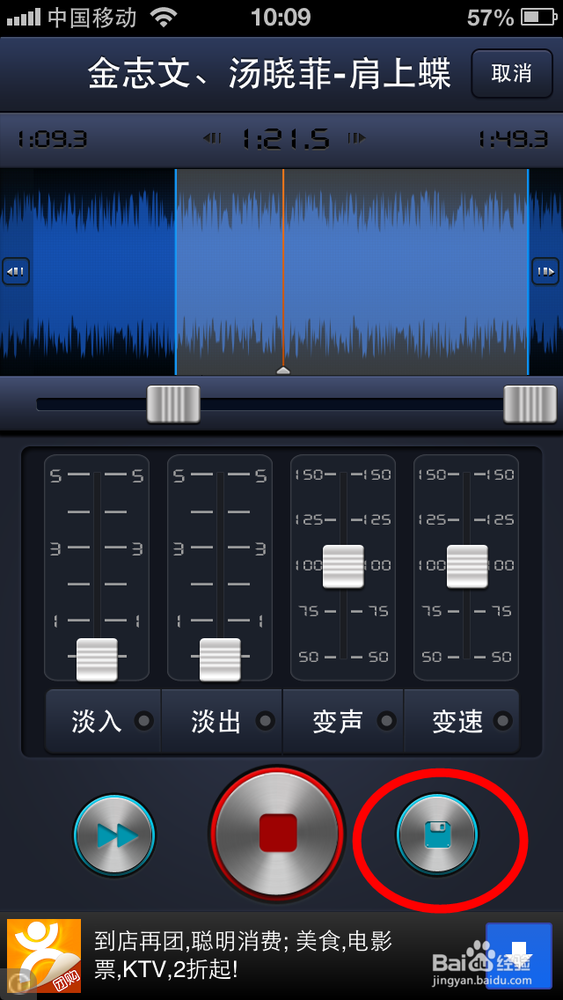This screenshot has width=563, height=1000.
Task: Click the right trim range handle
Action: tap(530, 404)
